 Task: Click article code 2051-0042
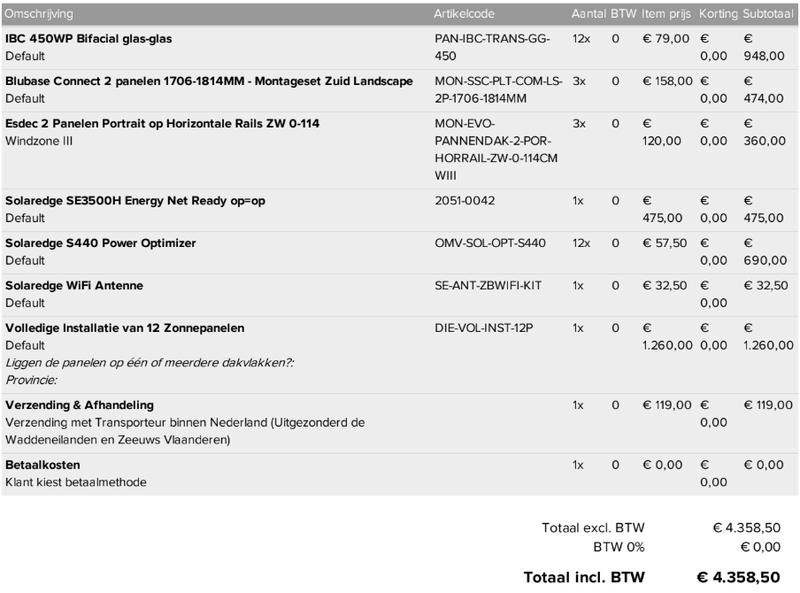pos(463,200)
